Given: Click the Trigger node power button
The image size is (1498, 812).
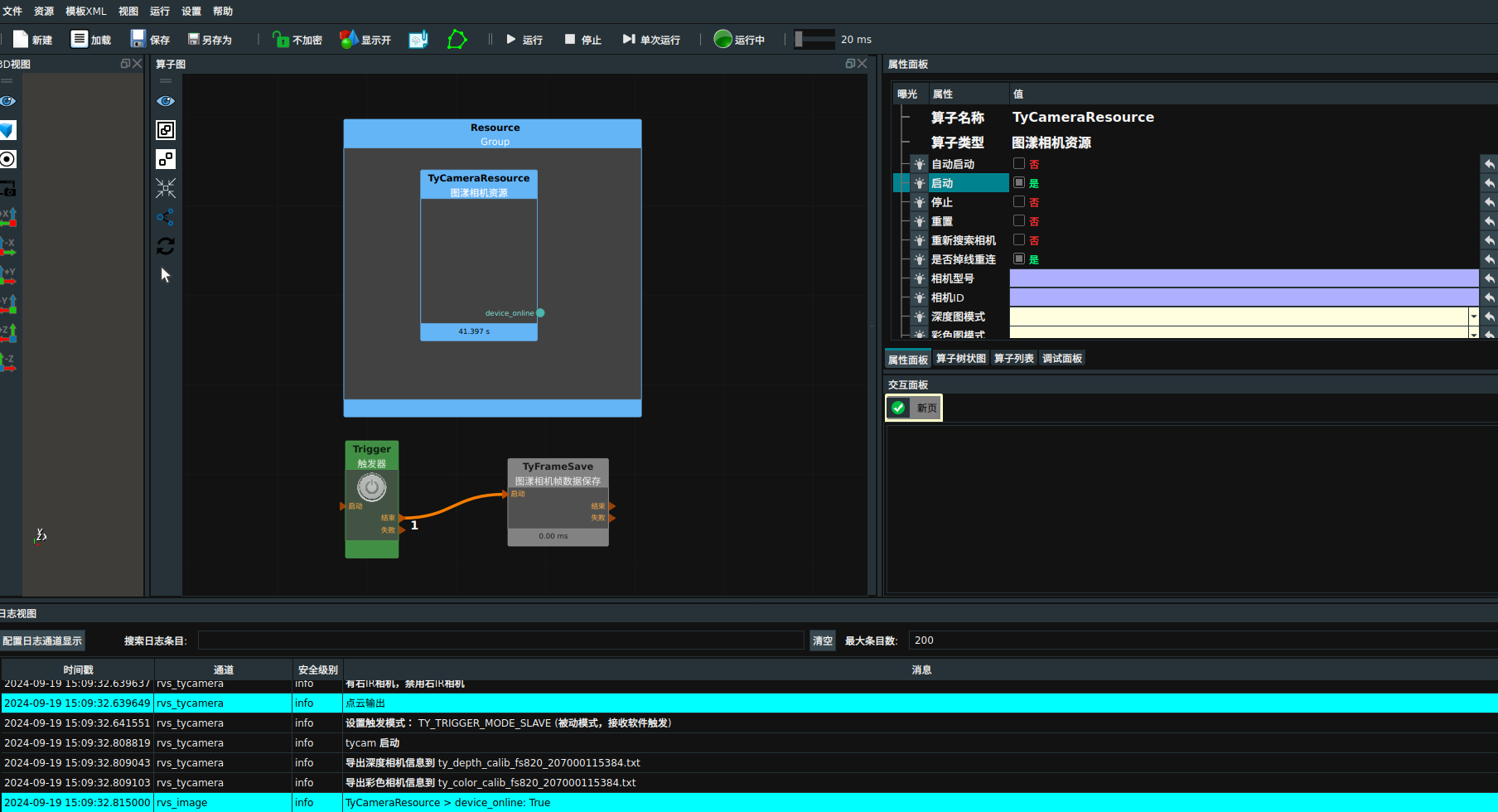Looking at the screenshot, I should [x=372, y=487].
